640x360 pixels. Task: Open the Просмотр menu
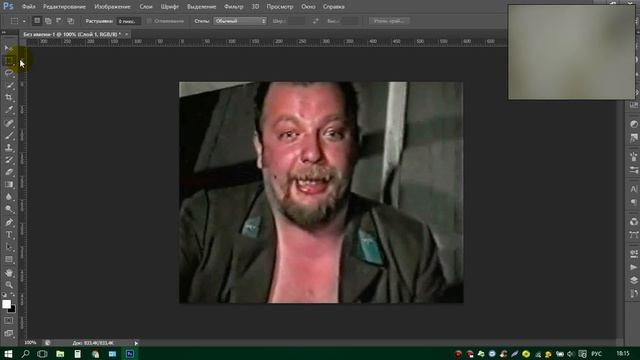click(280, 7)
